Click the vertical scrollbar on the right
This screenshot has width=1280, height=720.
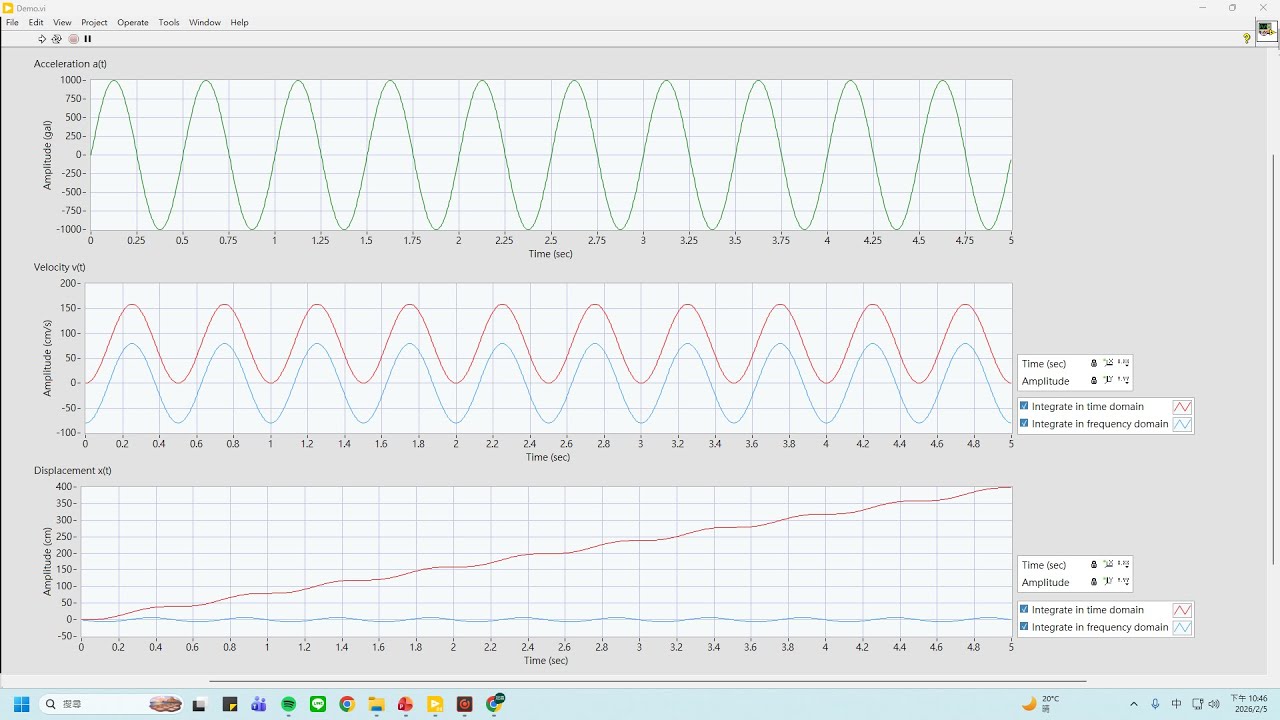coord(1273,360)
